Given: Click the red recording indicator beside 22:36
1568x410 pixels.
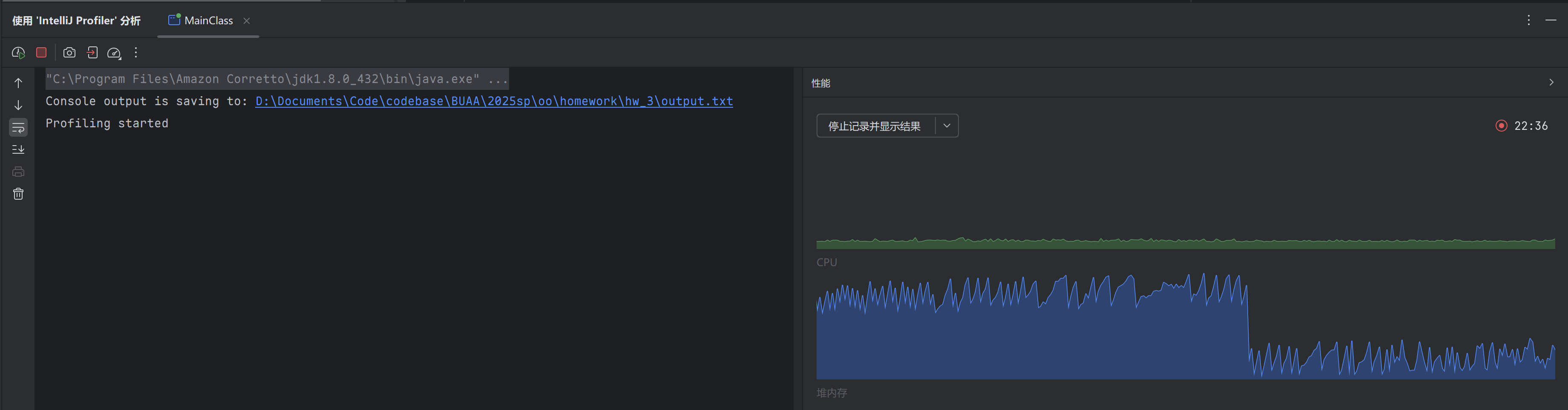Looking at the screenshot, I should tap(1501, 126).
